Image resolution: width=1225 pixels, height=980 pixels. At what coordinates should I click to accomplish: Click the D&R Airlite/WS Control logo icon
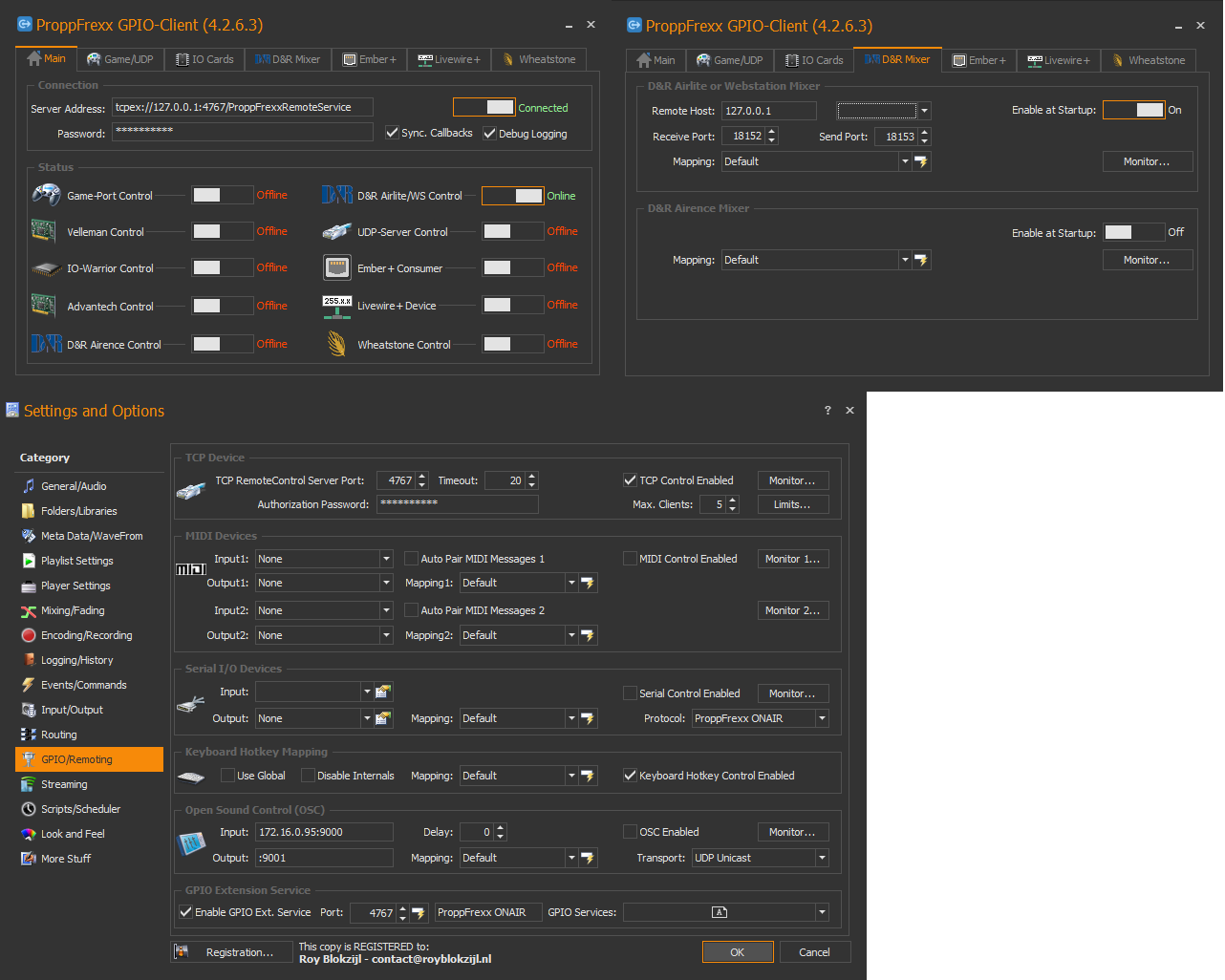[x=337, y=195]
